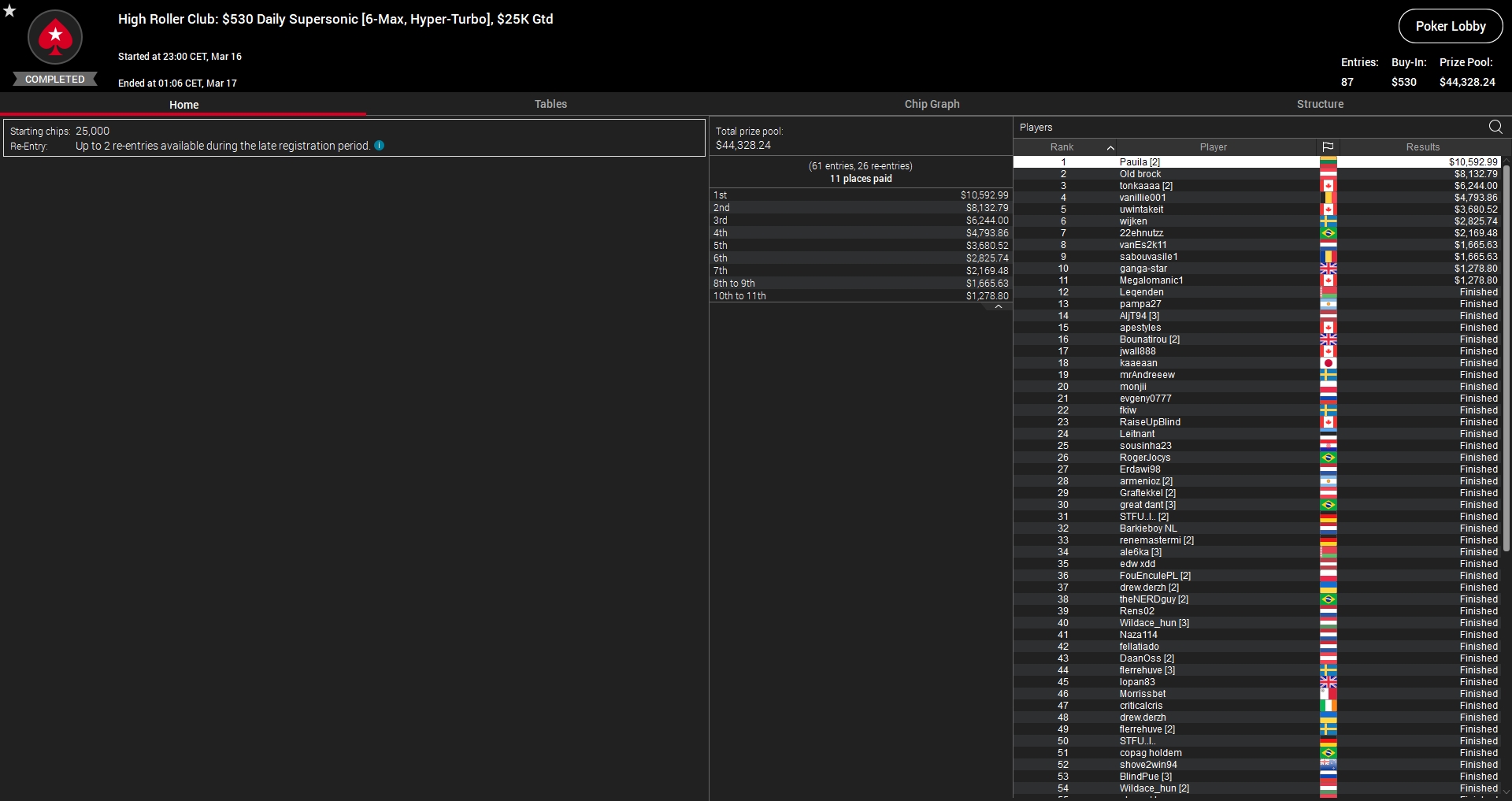Select player row Old brock
This screenshot has height=801, width=1512.
tap(1258, 174)
